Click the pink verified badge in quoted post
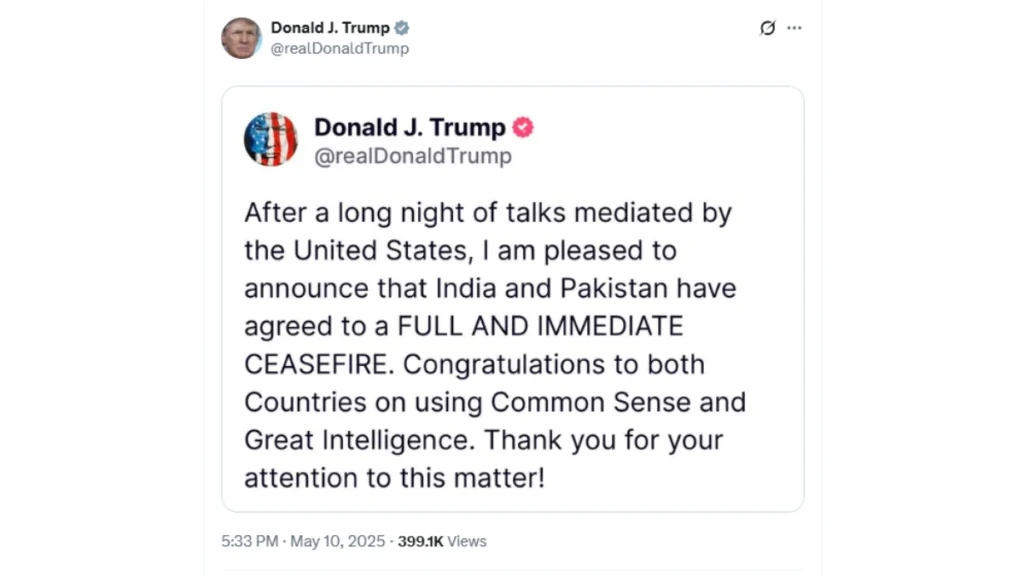The image size is (1024, 576). [x=523, y=128]
